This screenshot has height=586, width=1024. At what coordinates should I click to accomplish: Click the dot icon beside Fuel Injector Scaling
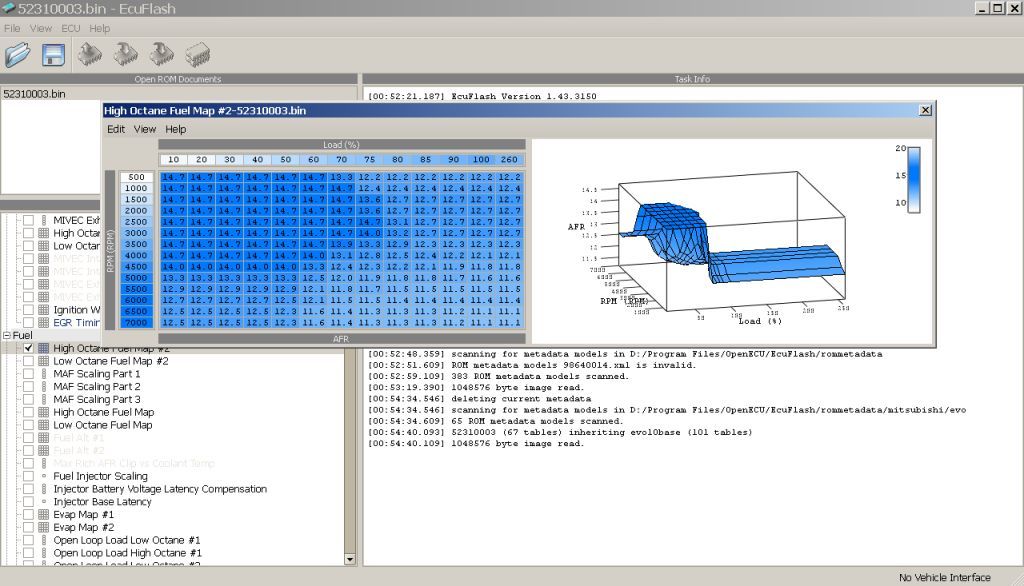[x=44, y=476]
